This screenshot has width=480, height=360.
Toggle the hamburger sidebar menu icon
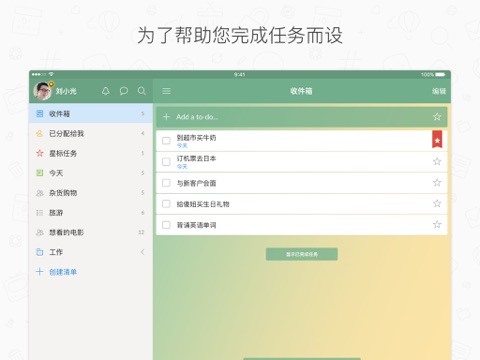(x=166, y=91)
